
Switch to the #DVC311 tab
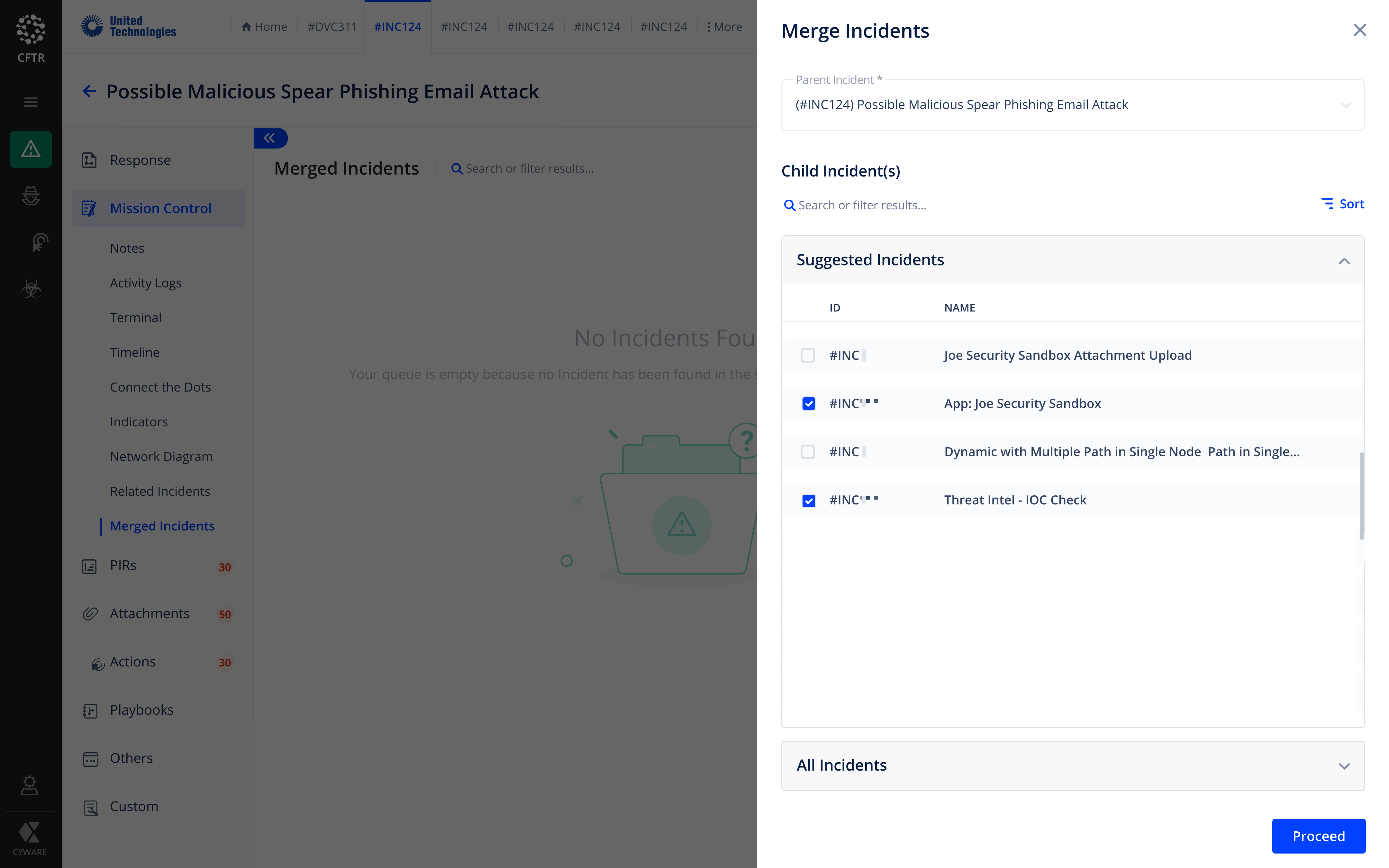[332, 27]
